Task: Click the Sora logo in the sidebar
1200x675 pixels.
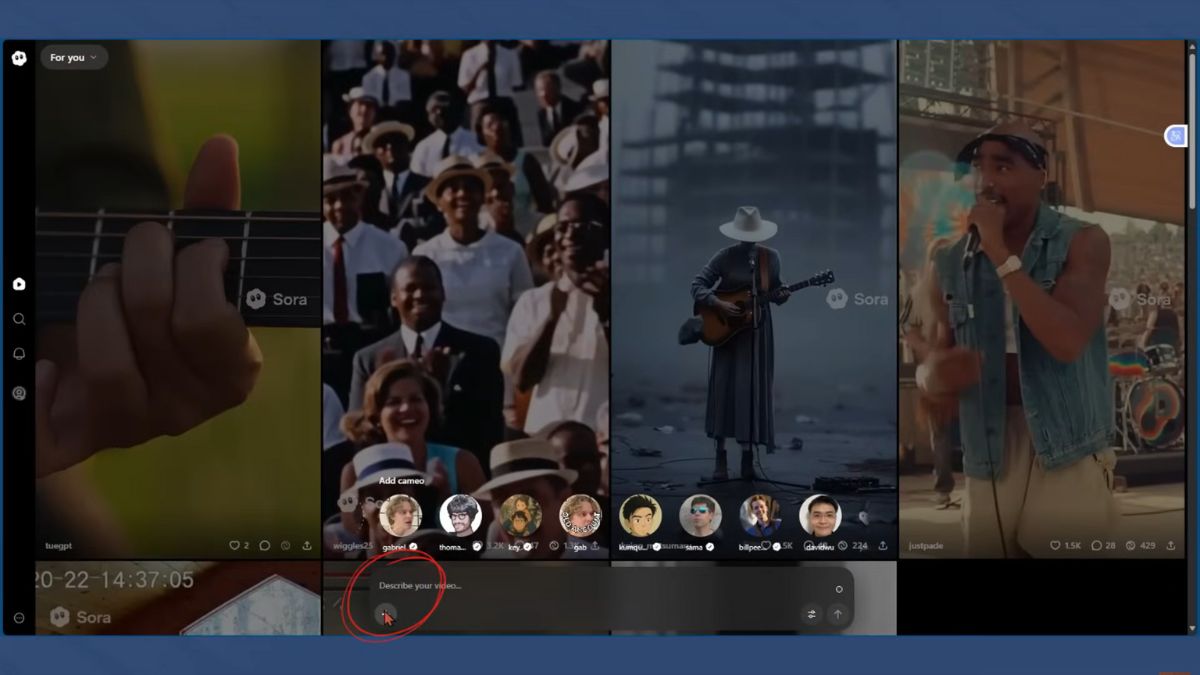Action: coord(18,58)
